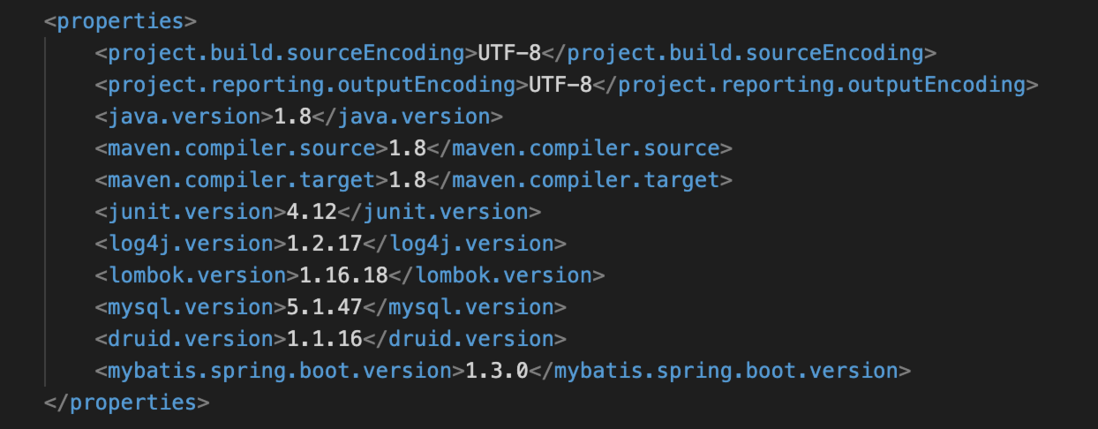This screenshot has width=1098, height=429.
Task: Click the opening properties tag
Action: tap(120, 21)
